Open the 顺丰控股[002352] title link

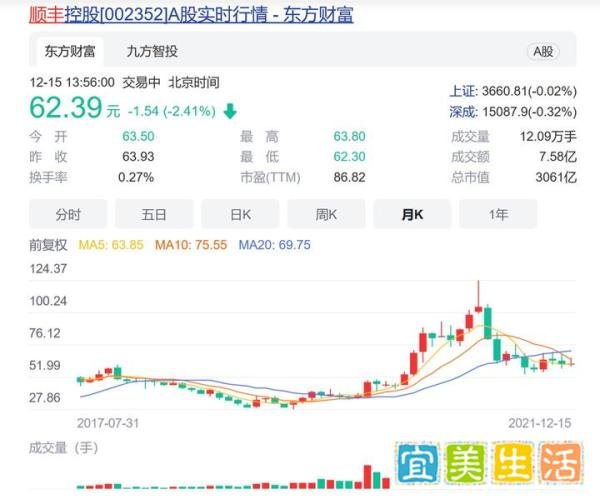click(191, 15)
